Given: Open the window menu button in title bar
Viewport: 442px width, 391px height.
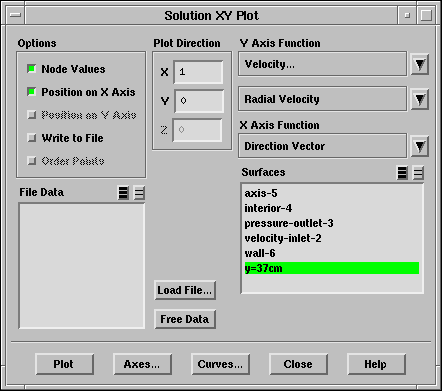Looking at the screenshot, I should [x=15, y=15].
